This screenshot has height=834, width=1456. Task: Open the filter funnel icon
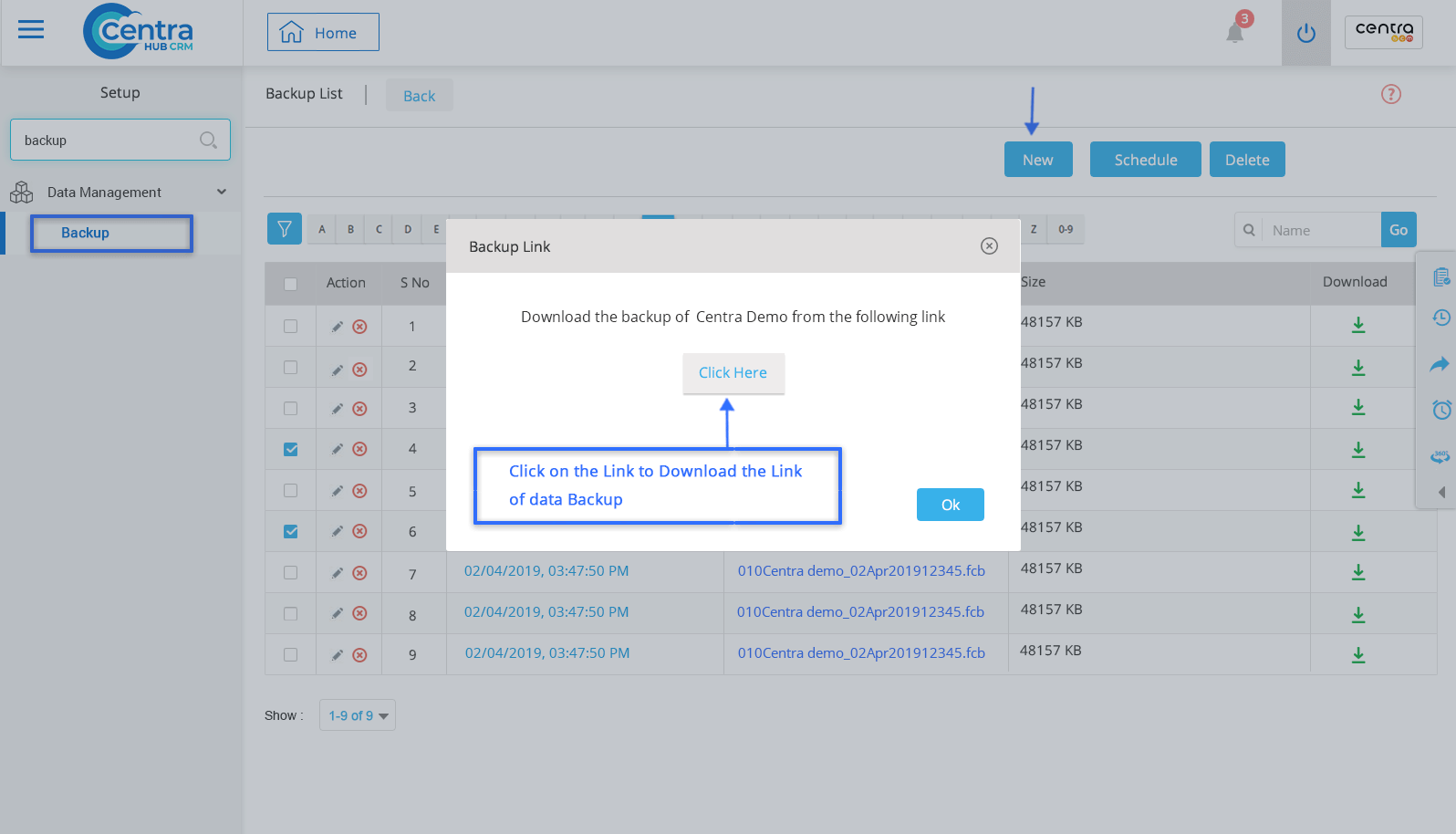(x=285, y=229)
